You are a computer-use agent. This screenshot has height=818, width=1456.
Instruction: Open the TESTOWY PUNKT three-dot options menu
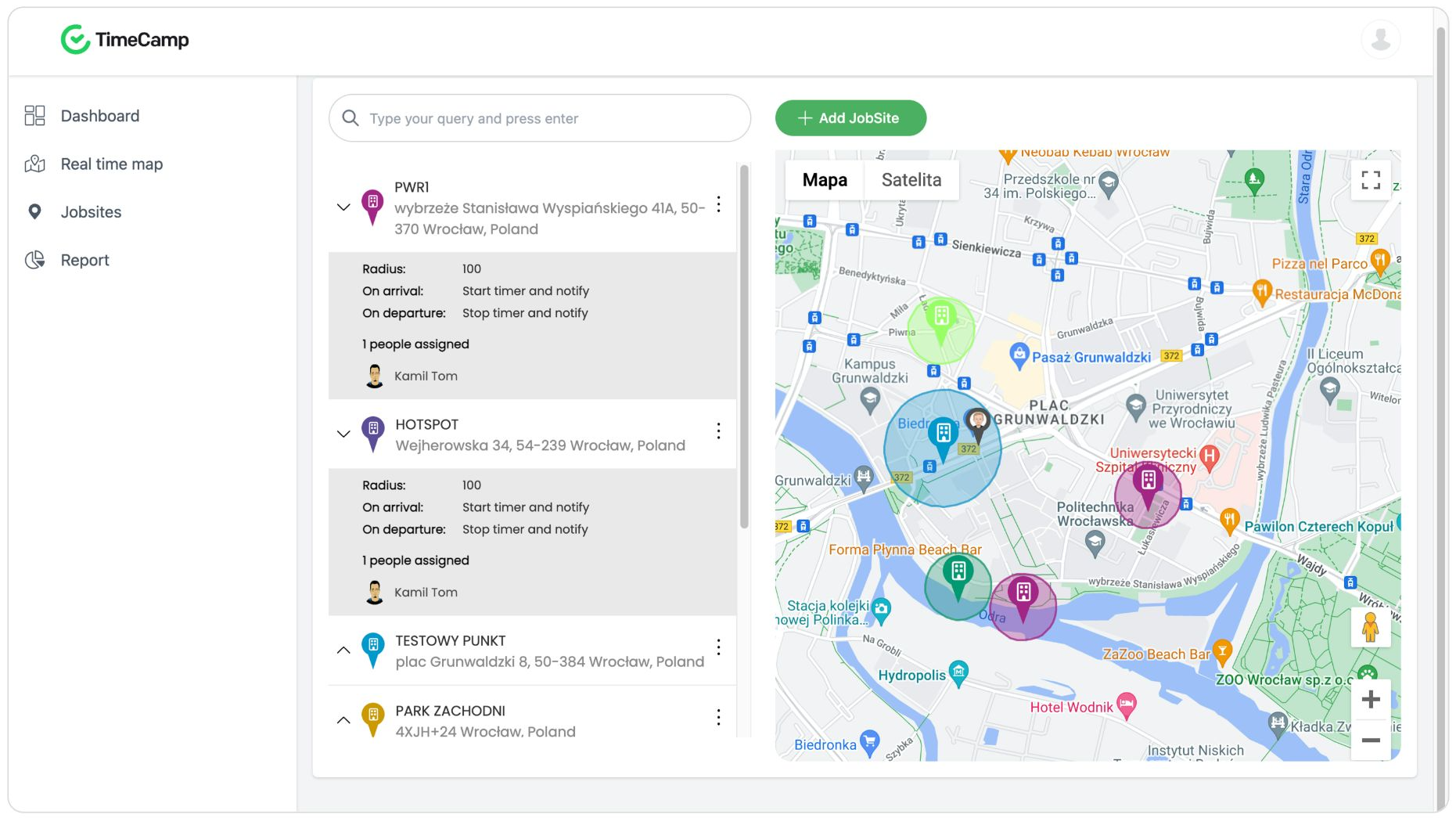718,647
